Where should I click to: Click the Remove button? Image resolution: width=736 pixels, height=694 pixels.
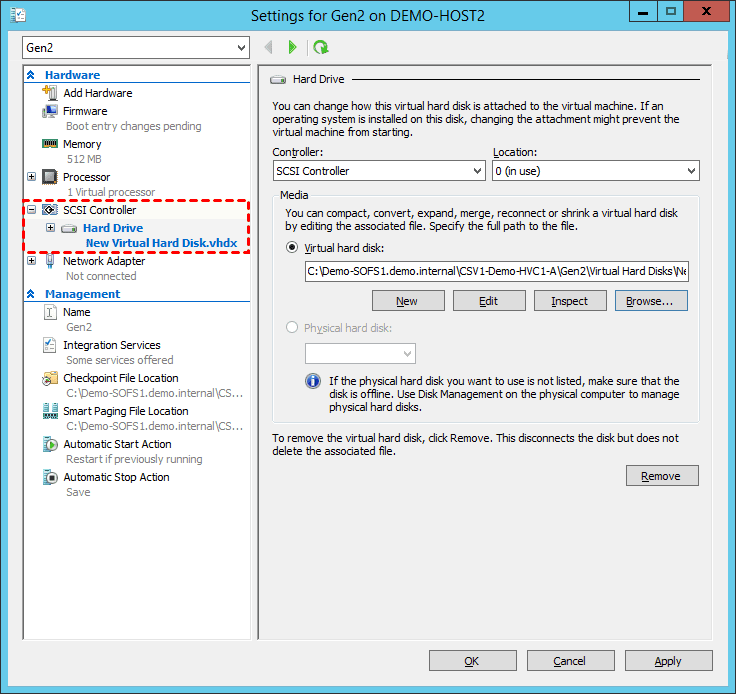[662, 476]
